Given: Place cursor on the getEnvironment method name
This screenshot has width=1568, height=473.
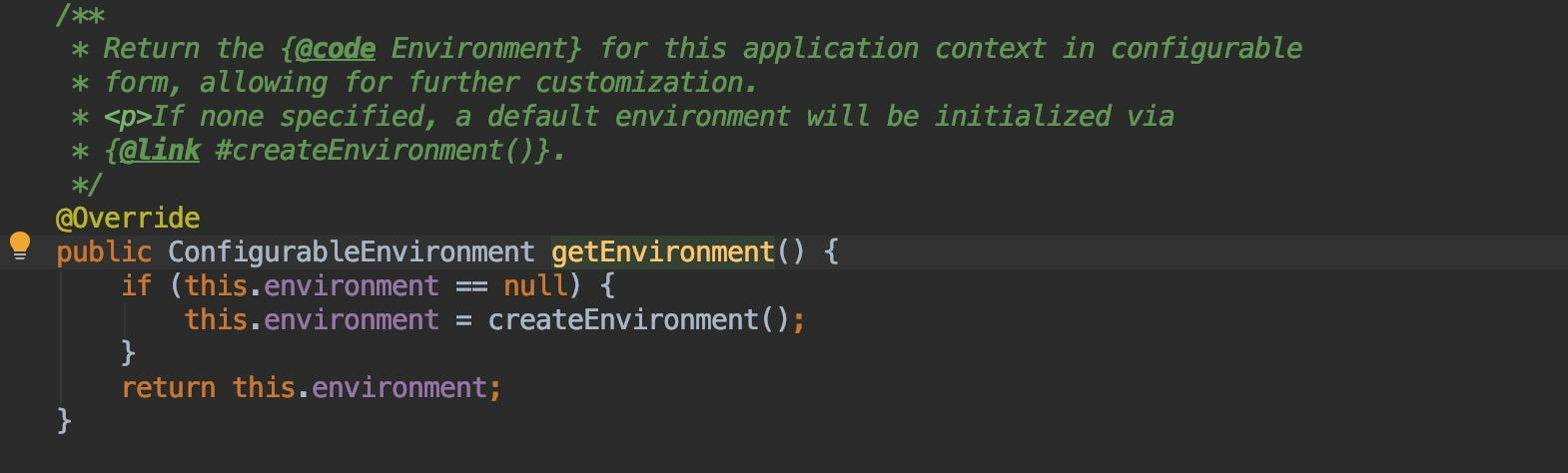Looking at the screenshot, I should [662, 252].
